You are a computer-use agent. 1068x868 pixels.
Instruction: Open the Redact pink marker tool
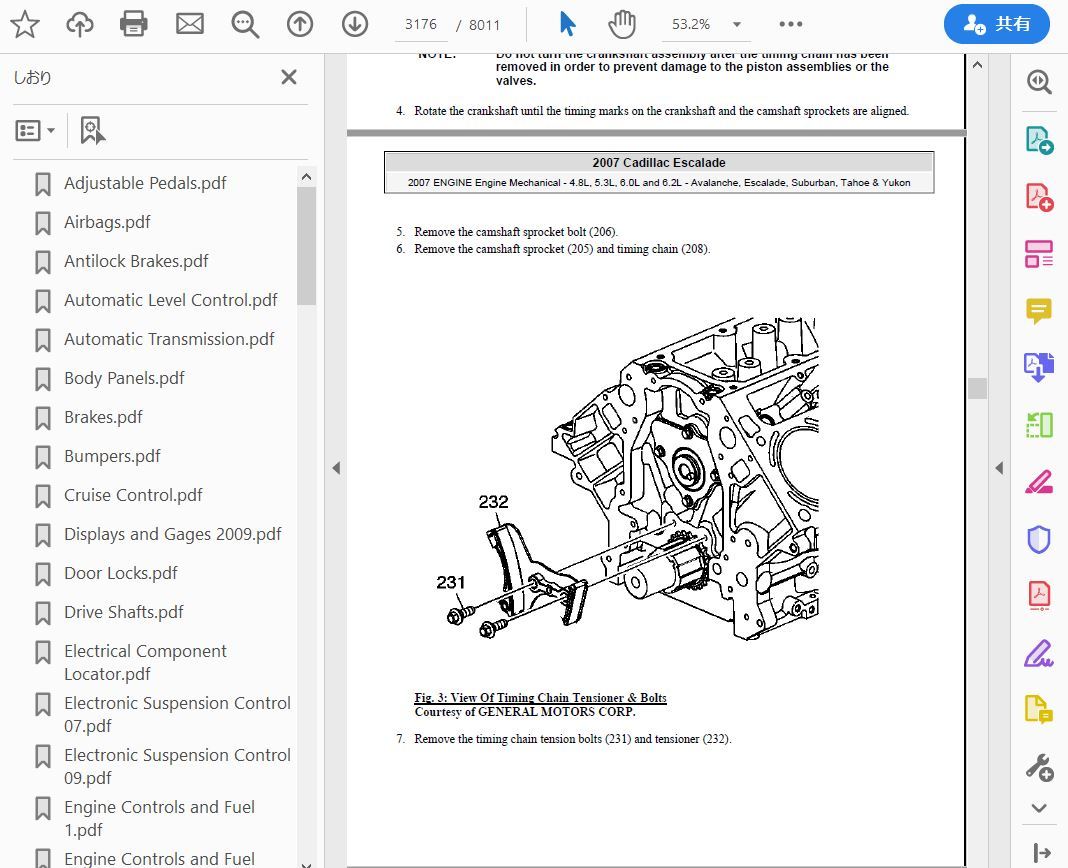tap(1039, 482)
